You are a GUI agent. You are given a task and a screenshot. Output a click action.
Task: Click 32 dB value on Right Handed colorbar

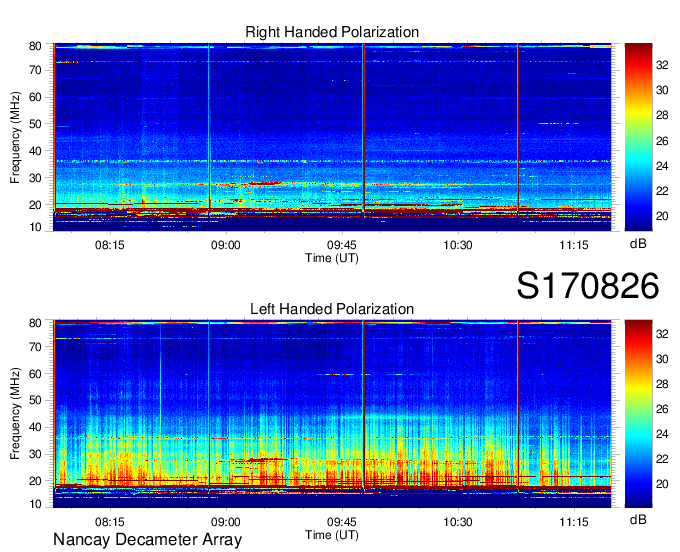click(662, 65)
